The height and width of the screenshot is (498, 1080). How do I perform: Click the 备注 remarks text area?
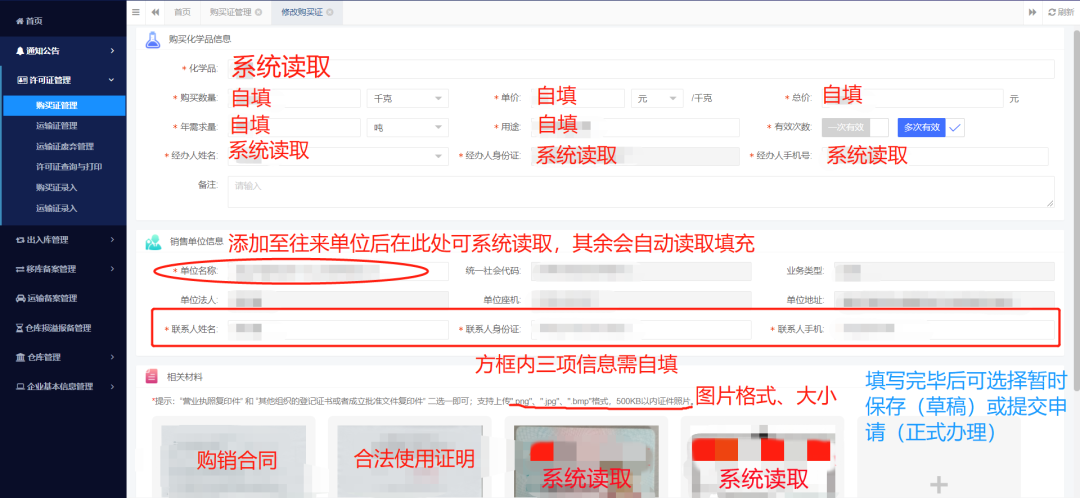tap(640, 191)
